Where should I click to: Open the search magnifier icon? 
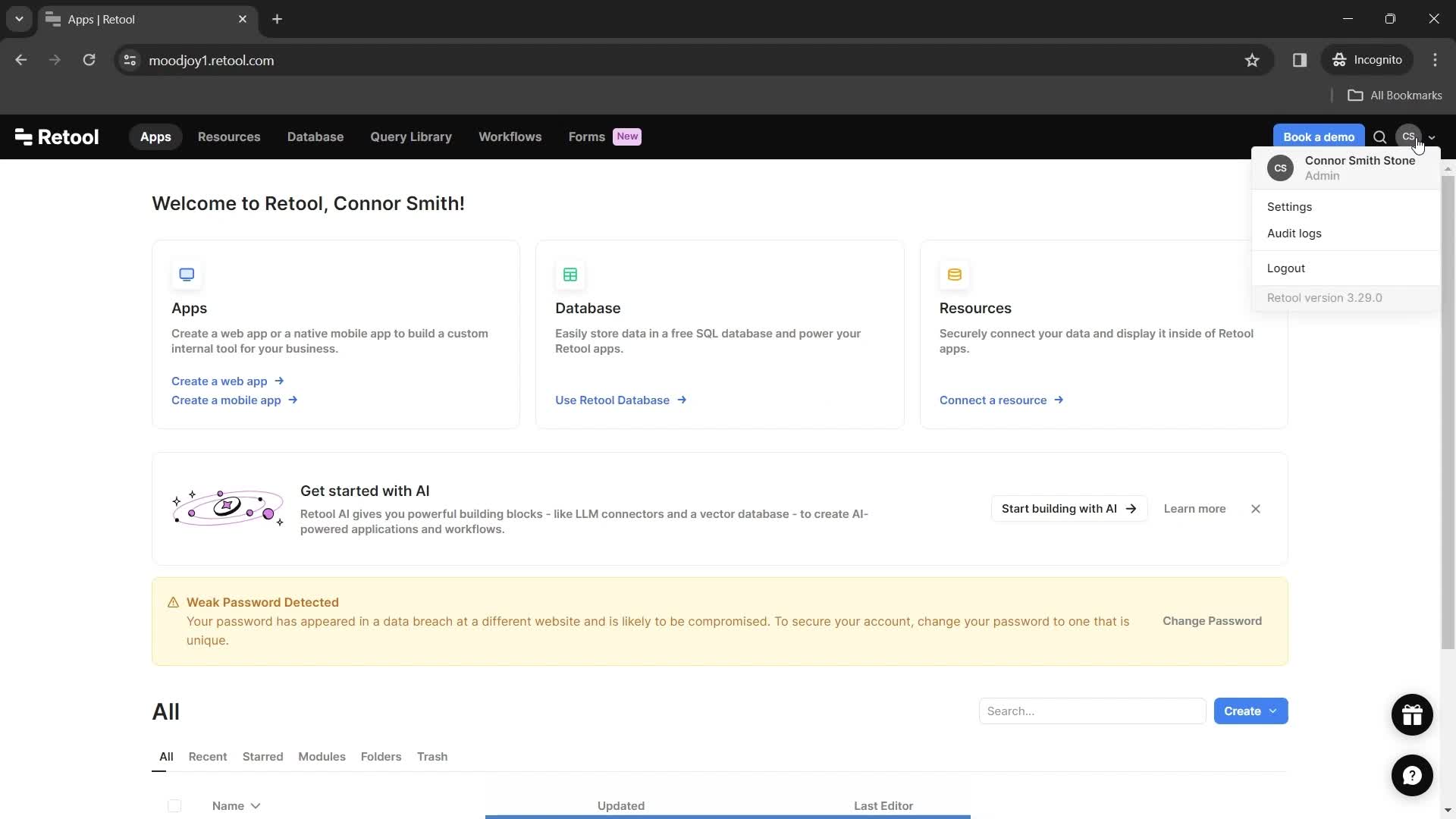pyautogui.click(x=1380, y=136)
